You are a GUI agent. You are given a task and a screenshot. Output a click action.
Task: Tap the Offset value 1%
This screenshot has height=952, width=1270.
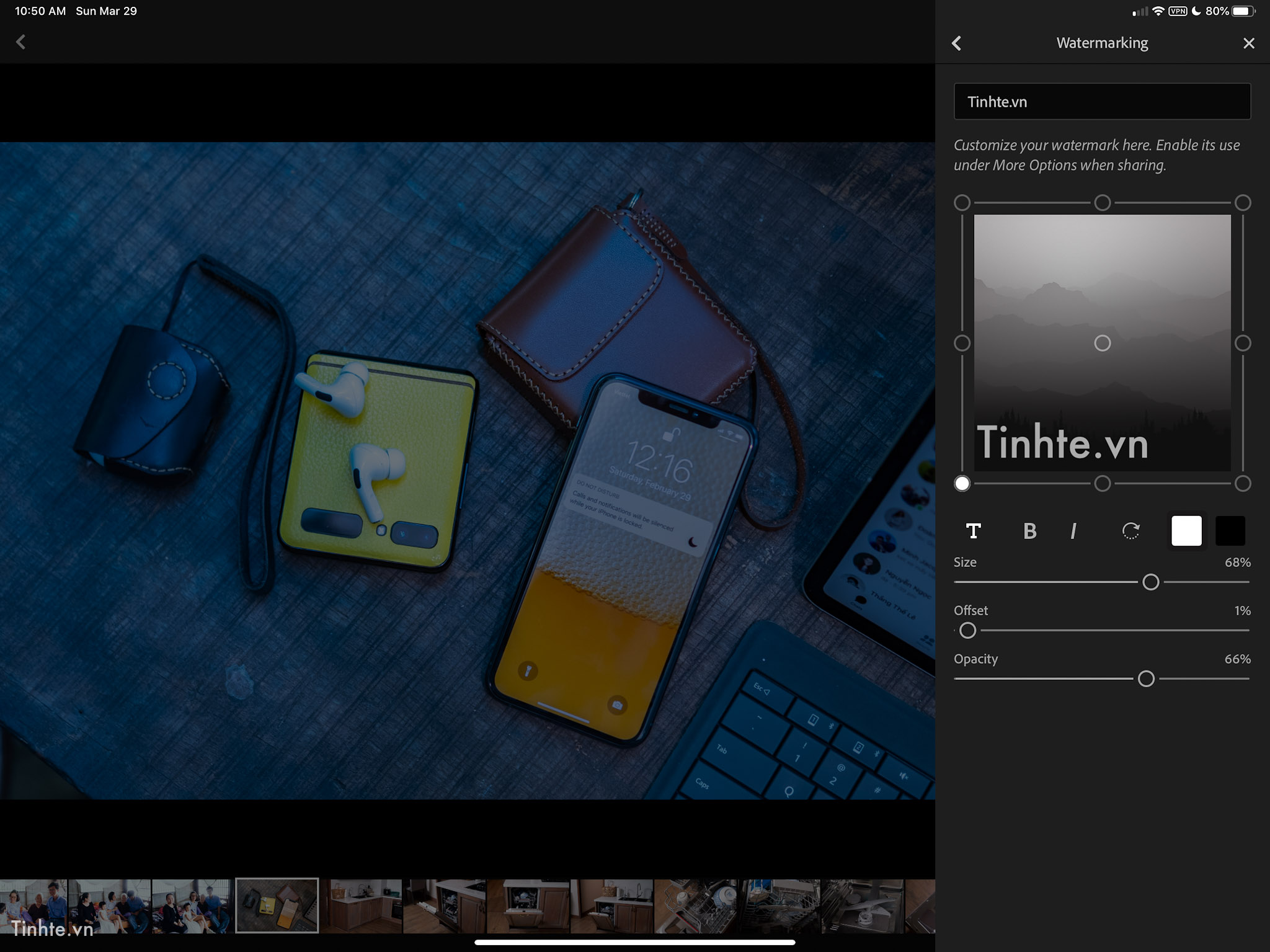pyautogui.click(x=1242, y=611)
